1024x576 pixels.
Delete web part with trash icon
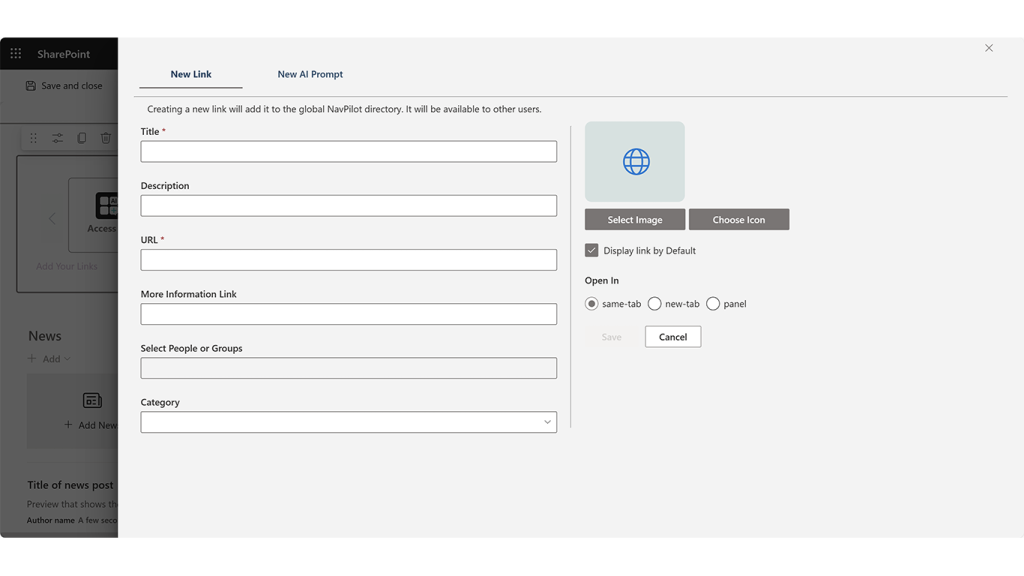[106, 138]
